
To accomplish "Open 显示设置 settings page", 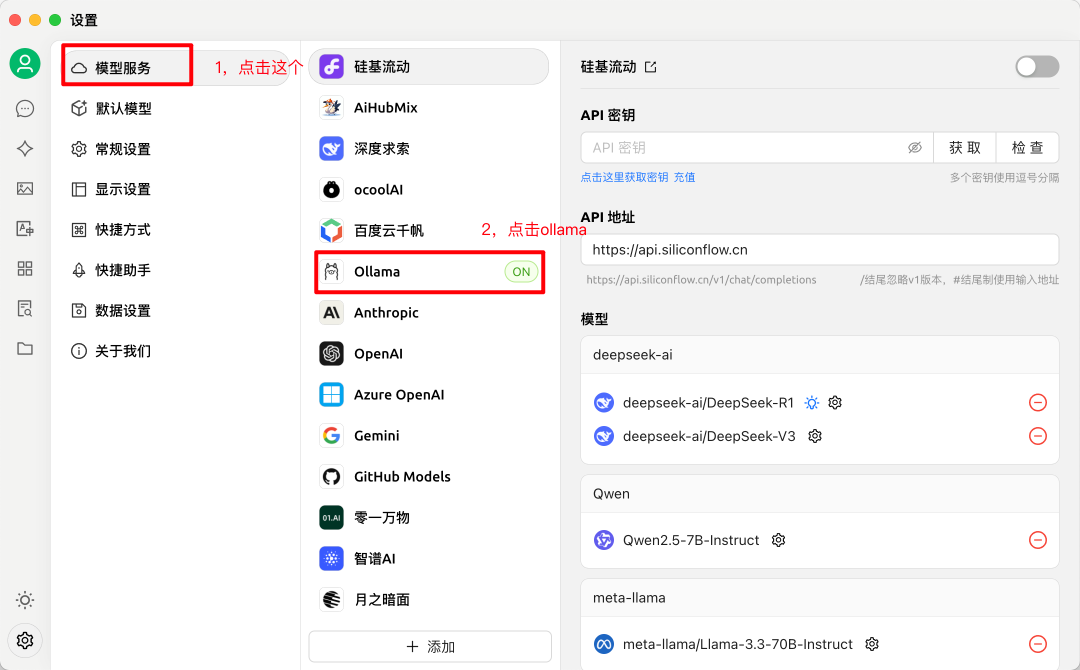I will pyautogui.click(x=177, y=189).
